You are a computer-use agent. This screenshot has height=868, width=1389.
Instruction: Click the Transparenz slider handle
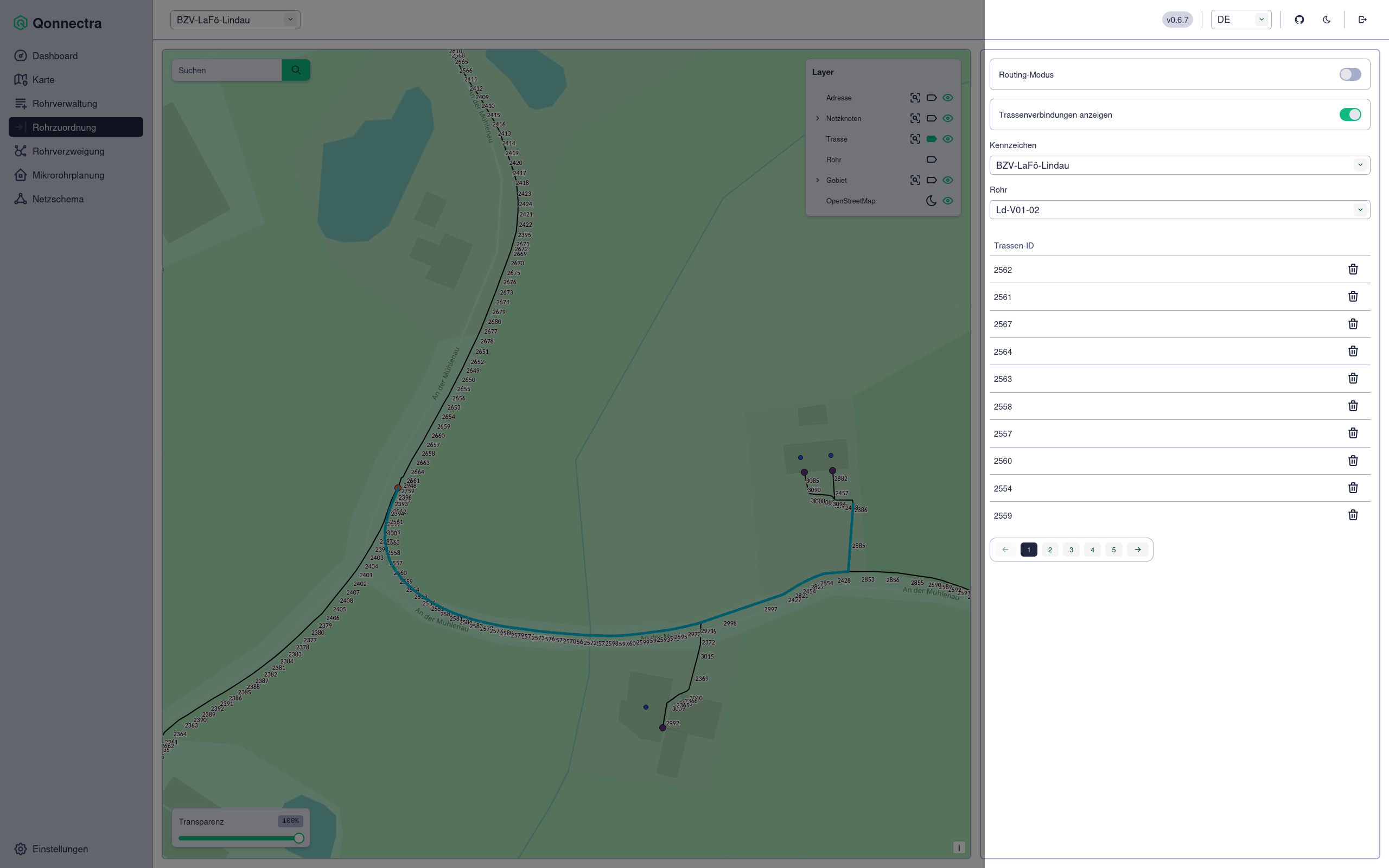(298, 838)
